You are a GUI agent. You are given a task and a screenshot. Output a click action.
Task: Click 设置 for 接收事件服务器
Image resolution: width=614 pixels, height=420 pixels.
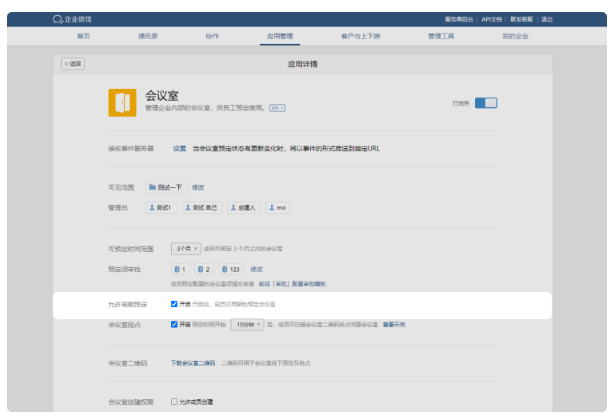(x=179, y=148)
